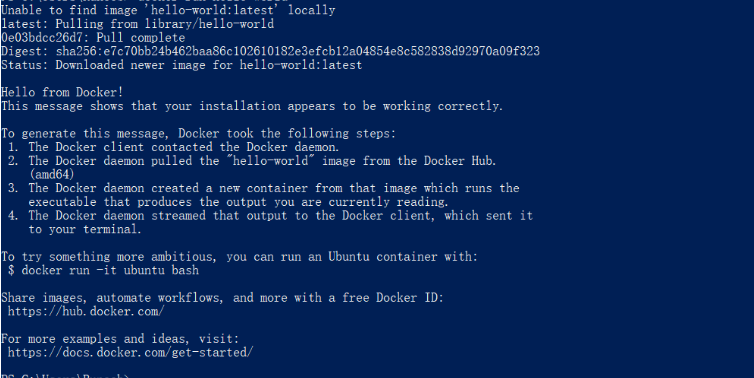Click the 'latest: Pulling from library/hello-world' line

(x=138, y=24)
